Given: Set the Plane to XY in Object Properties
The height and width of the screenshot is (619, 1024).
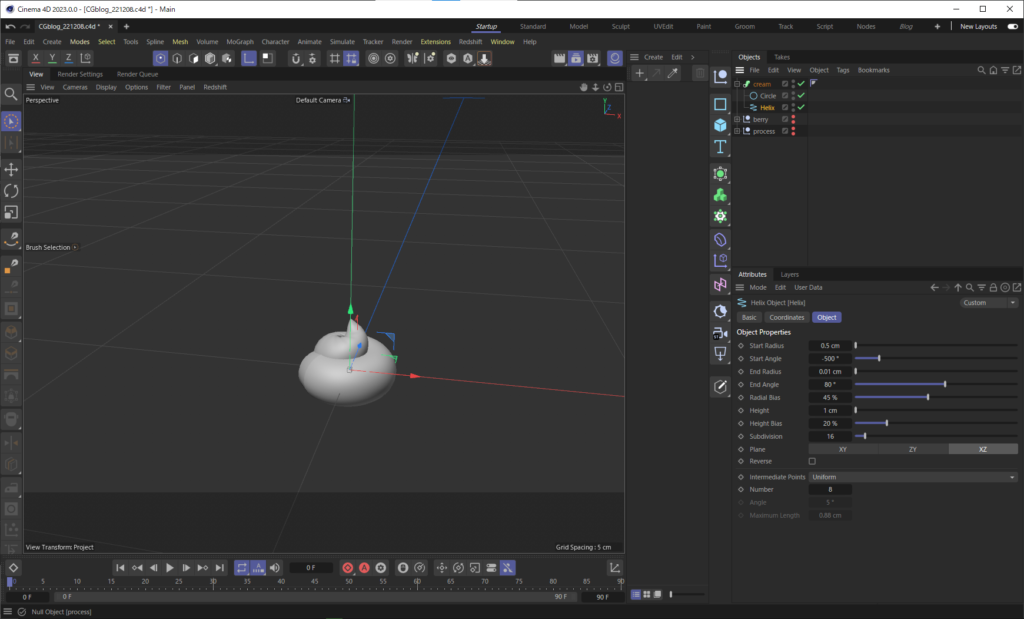Looking at the screenshot, I should tap(843, 449).
